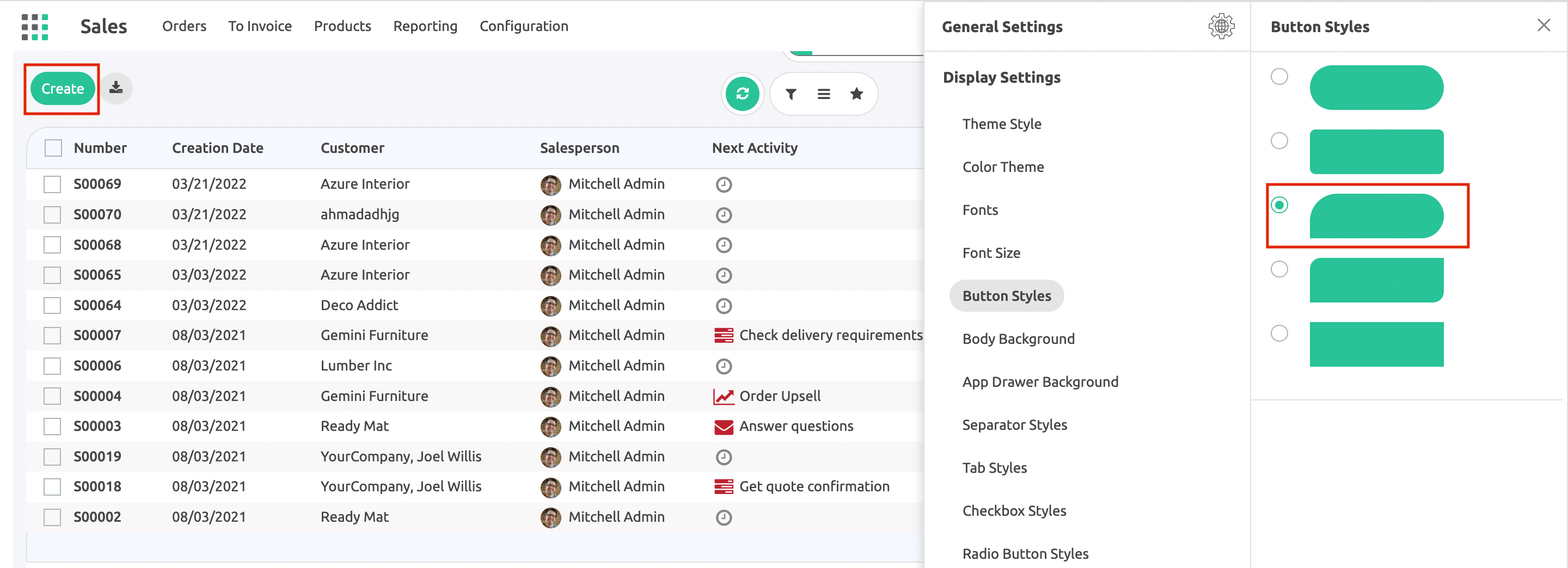Click the download/export icon next to Create
Image resolution: width=1568 pixels, height=568 pixels.
[x=115, y=88]
